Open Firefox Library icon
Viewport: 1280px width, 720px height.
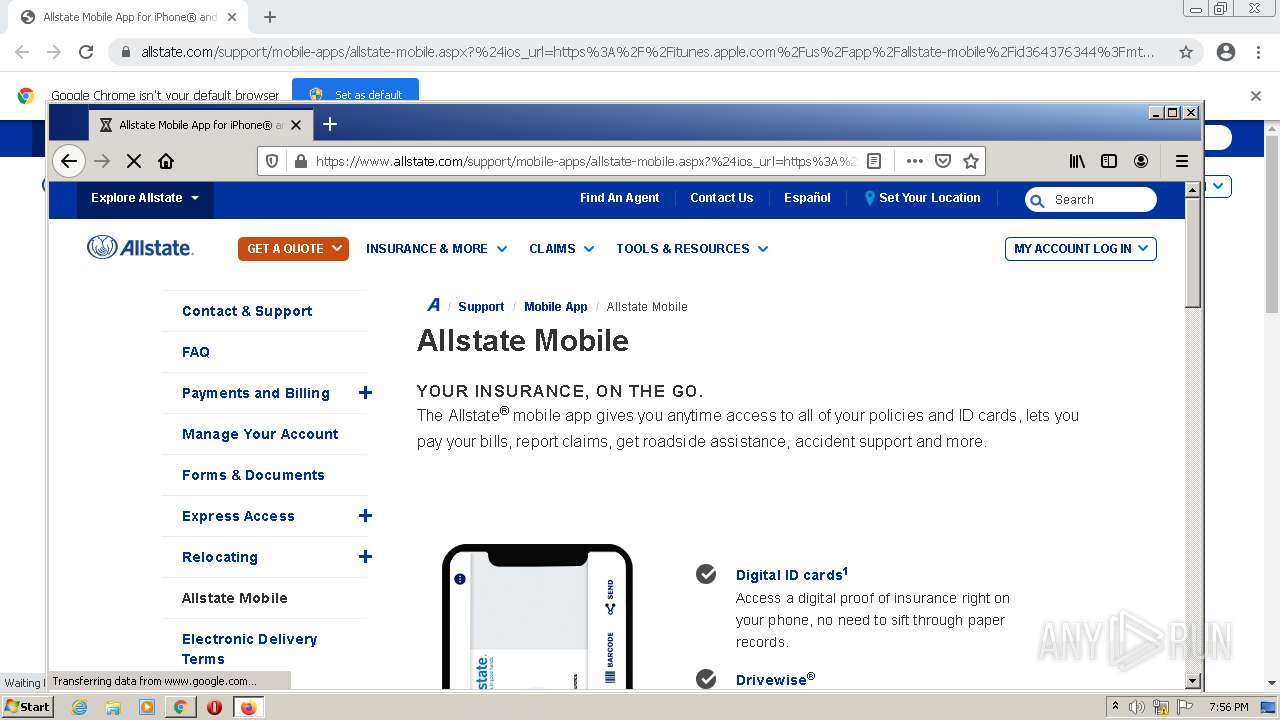(x=1077, y=161)
